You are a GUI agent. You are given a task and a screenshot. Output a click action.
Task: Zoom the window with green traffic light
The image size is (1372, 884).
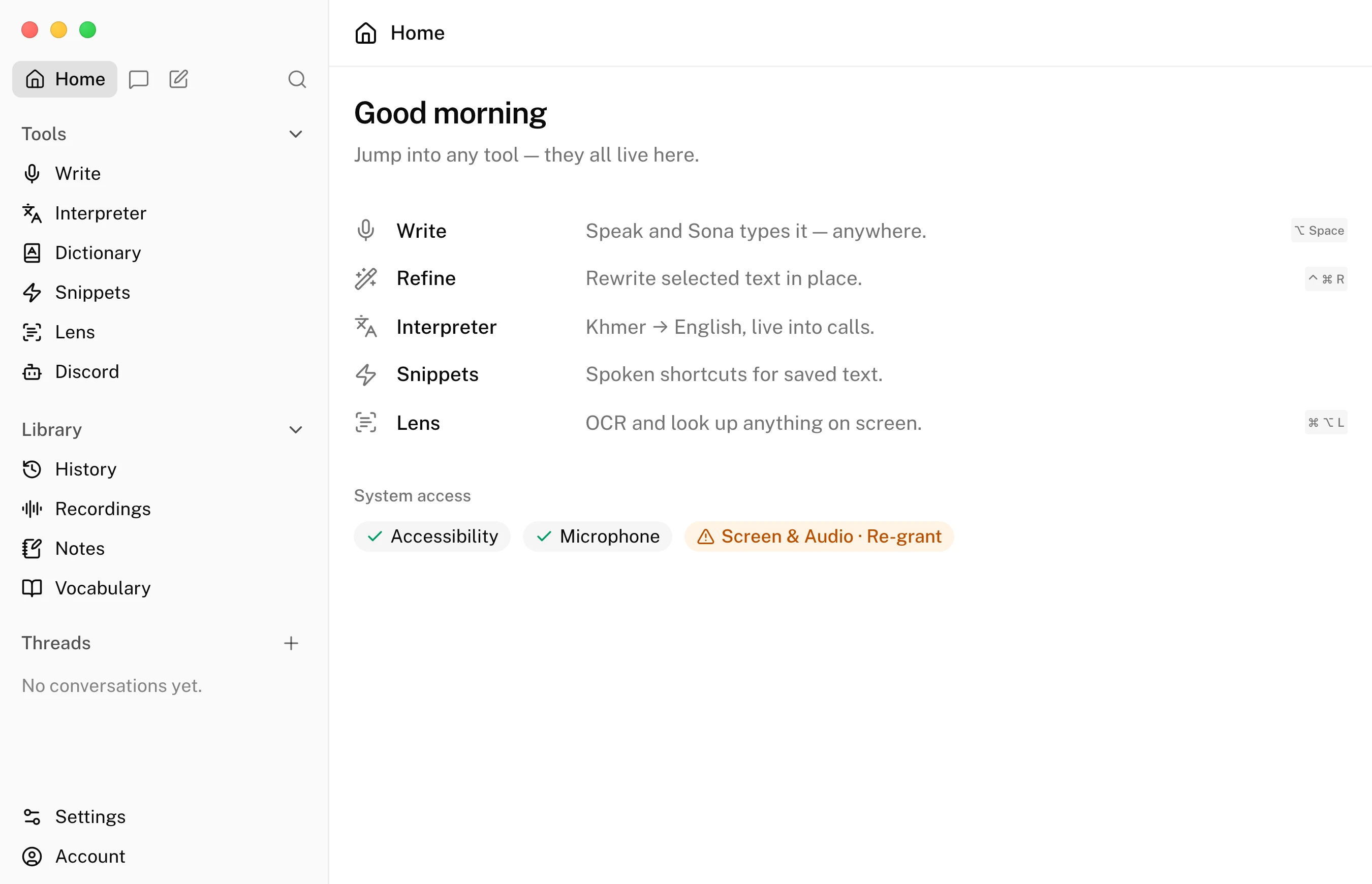88,30
